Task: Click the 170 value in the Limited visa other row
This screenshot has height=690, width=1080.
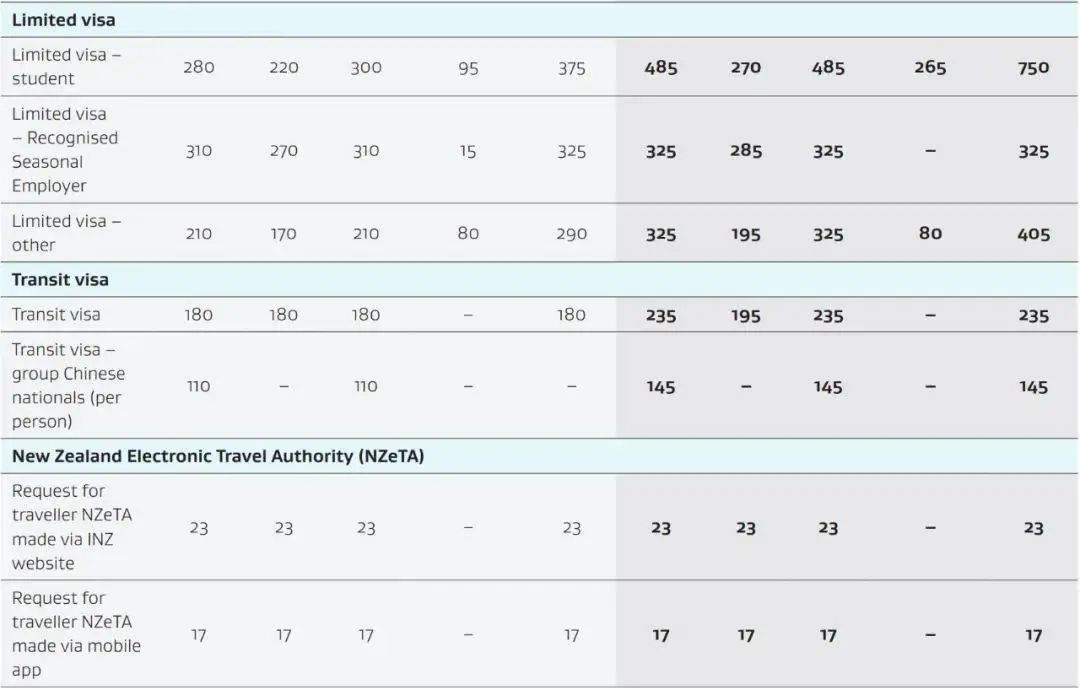Action: point(283,234)
